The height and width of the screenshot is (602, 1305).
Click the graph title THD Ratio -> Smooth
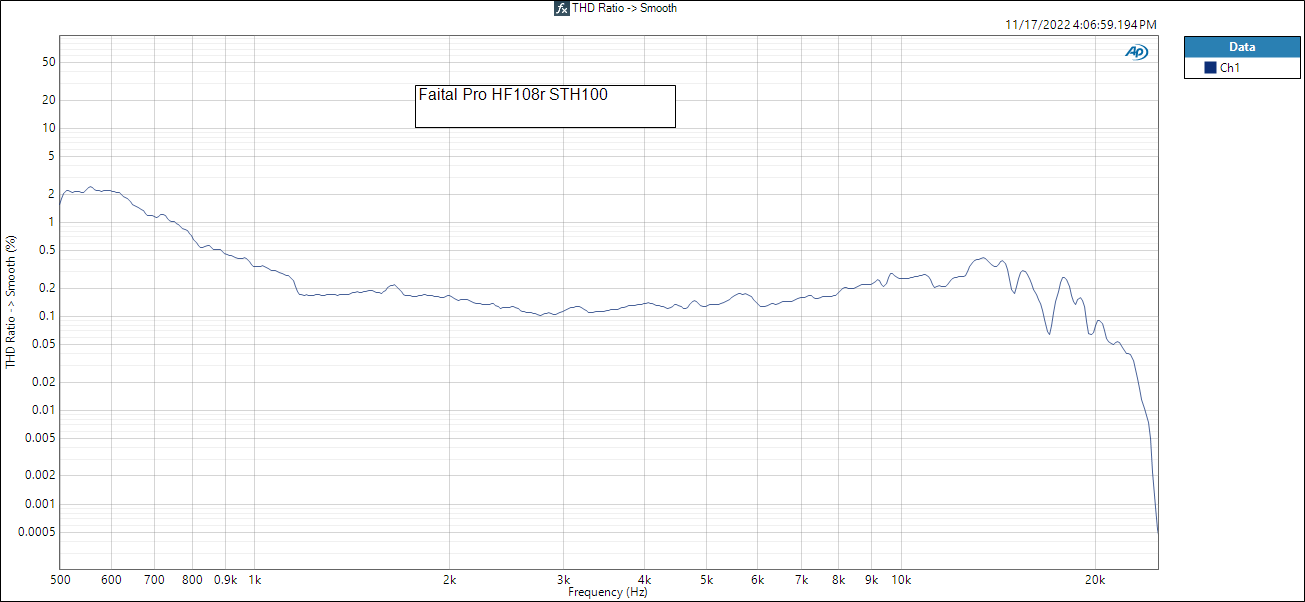coord(624,8)
